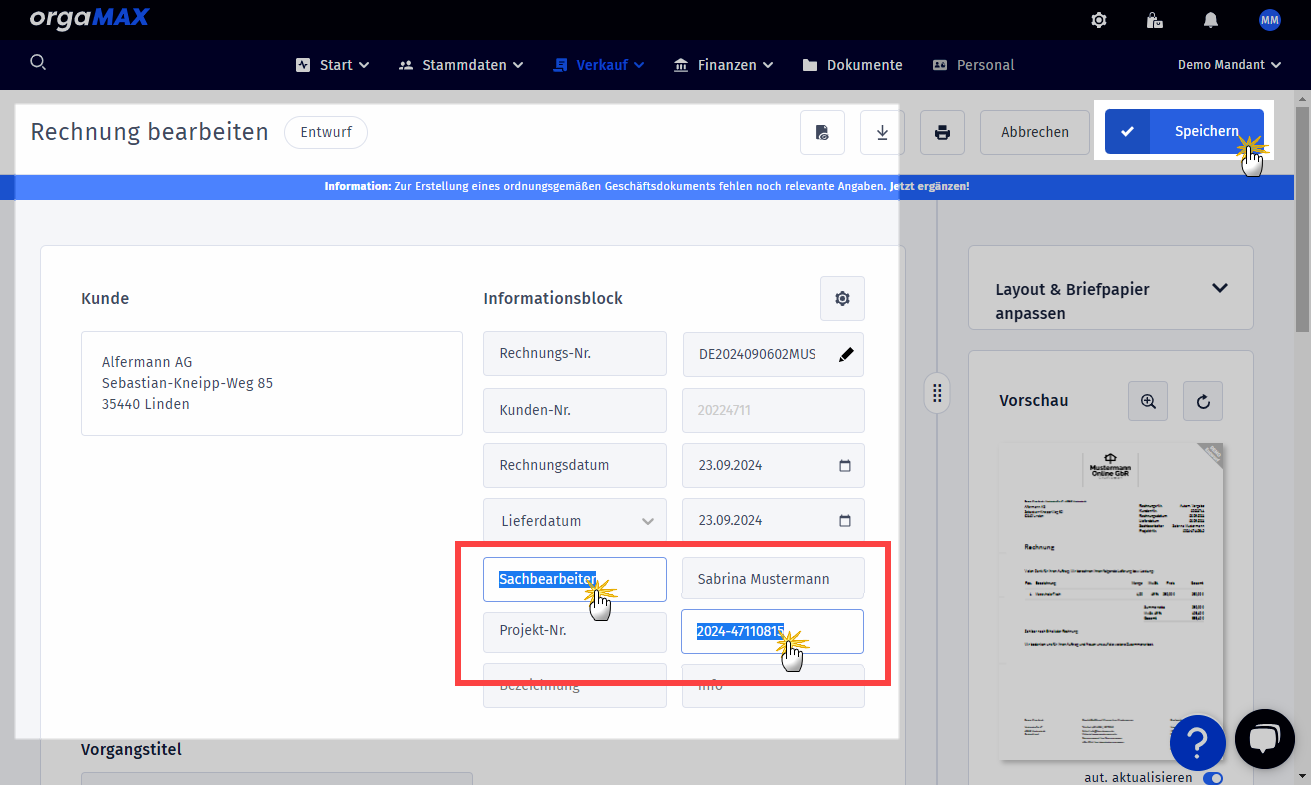Screen dimensions: 1311x785
Task: Click the Rechnungsdatum label field
Action: click(x=574, y=465)
